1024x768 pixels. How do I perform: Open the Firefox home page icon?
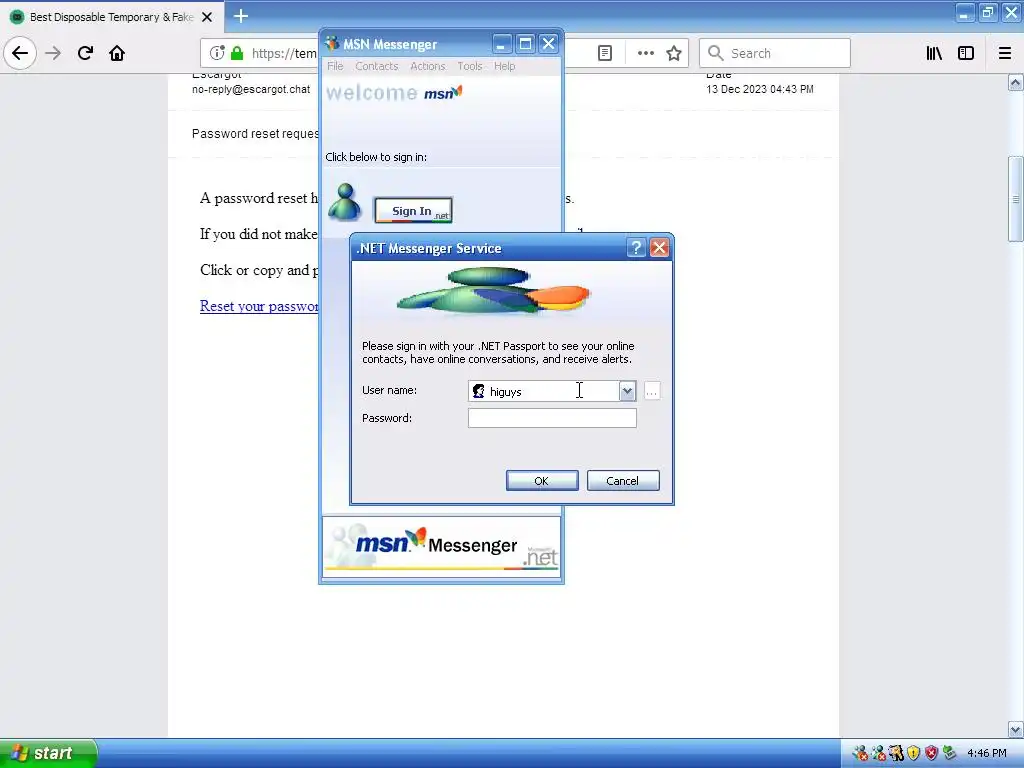pos(117,53)
